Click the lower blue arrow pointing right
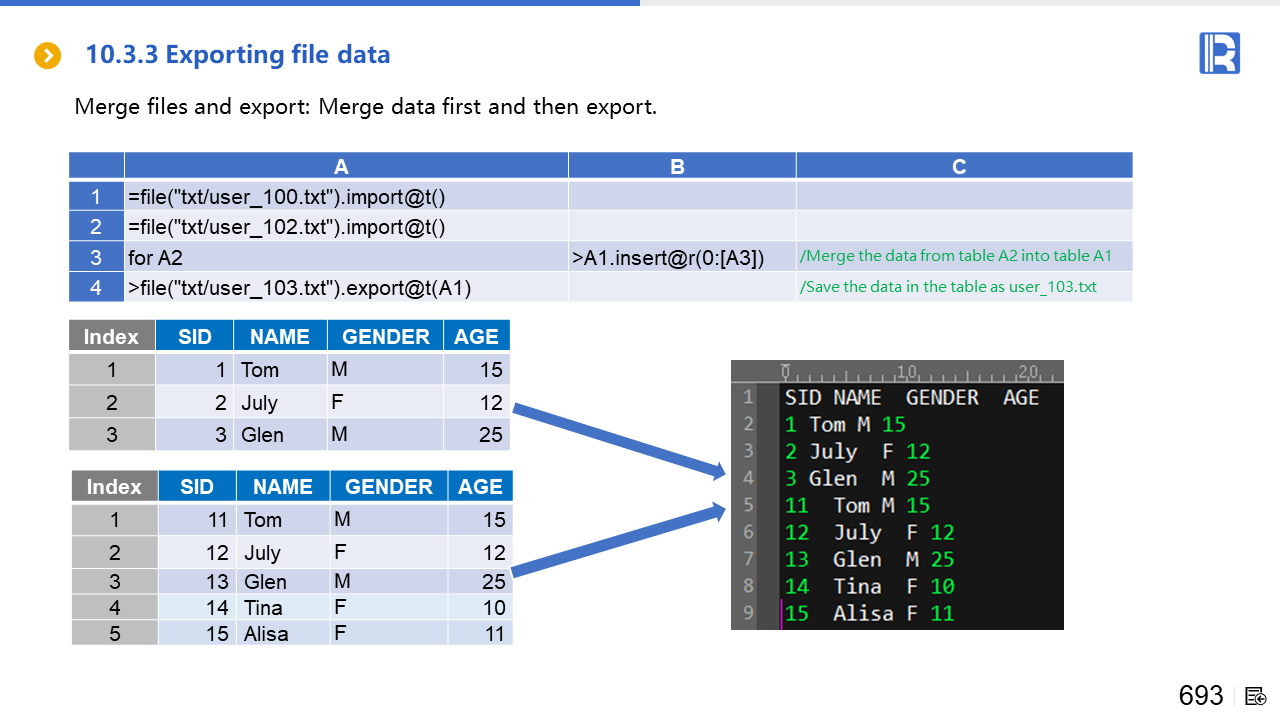Screen dimensions: 1280x720 pos(619,541)
